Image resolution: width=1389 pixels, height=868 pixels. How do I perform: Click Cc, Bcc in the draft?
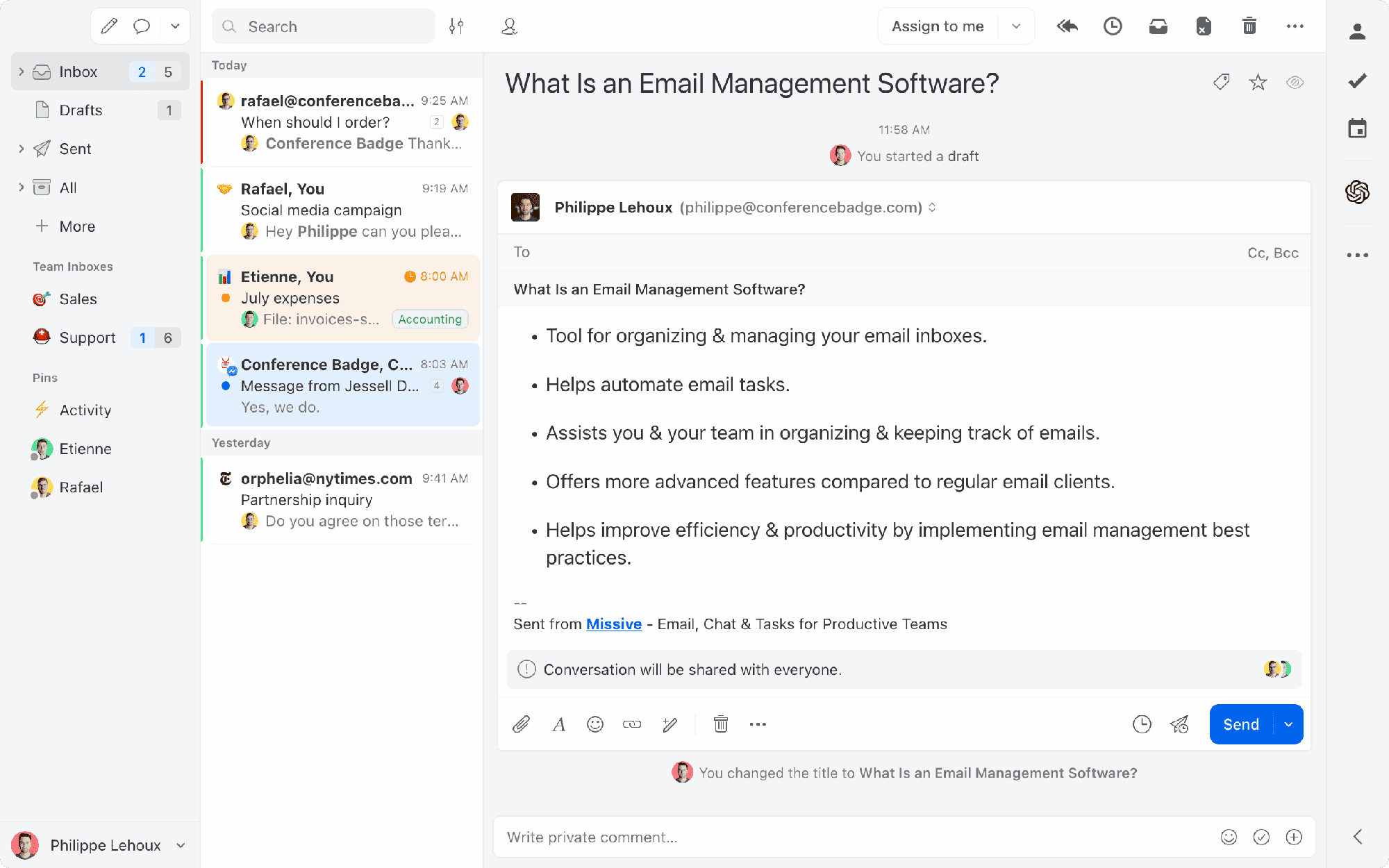[1272, 253]
